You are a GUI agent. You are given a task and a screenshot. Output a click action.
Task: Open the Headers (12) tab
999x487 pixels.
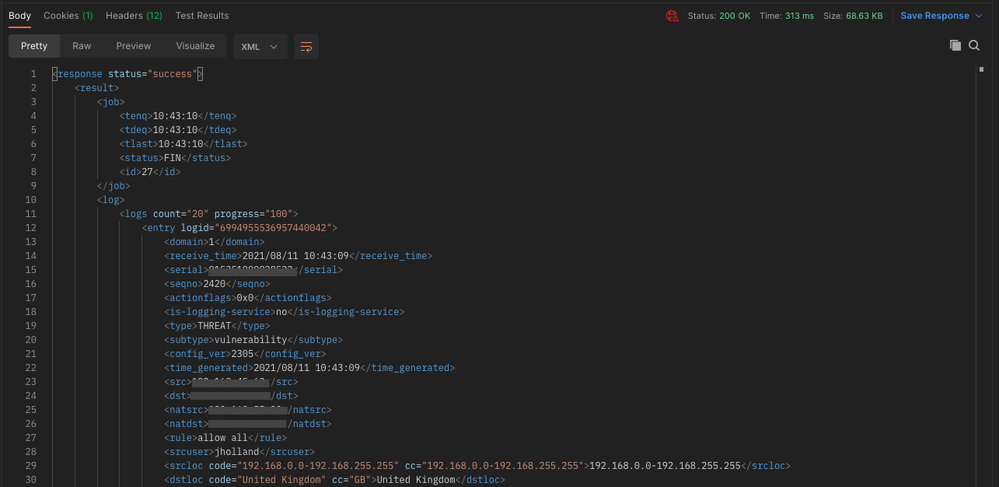[x=133, y=16]
